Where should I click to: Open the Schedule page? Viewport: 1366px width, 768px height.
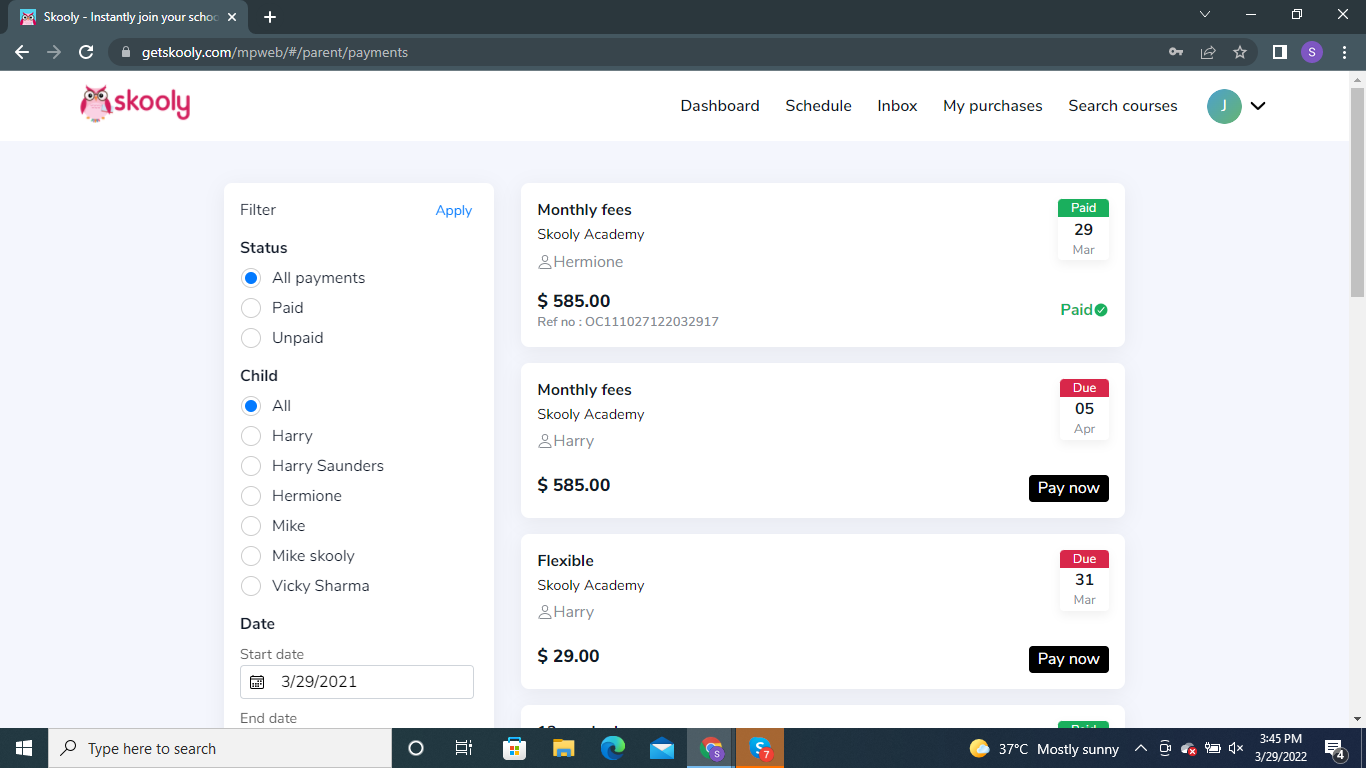point(818,106)
